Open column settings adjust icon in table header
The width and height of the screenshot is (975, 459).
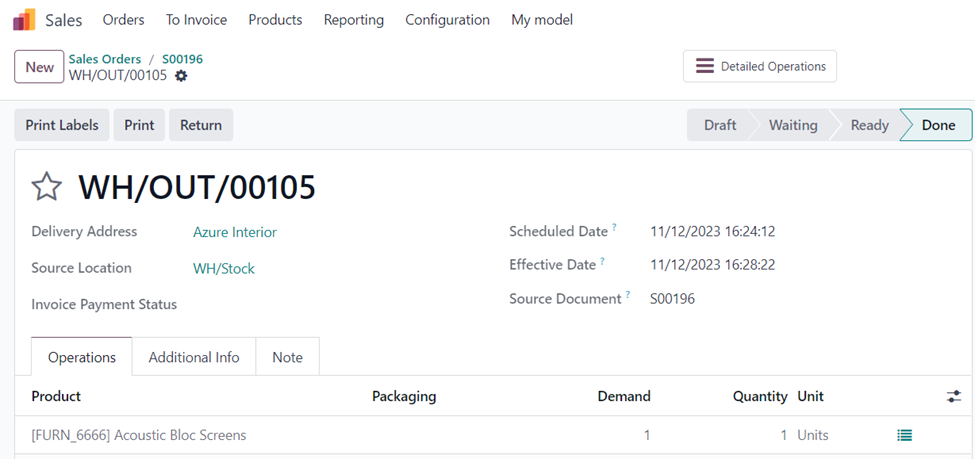click(953, 397)
